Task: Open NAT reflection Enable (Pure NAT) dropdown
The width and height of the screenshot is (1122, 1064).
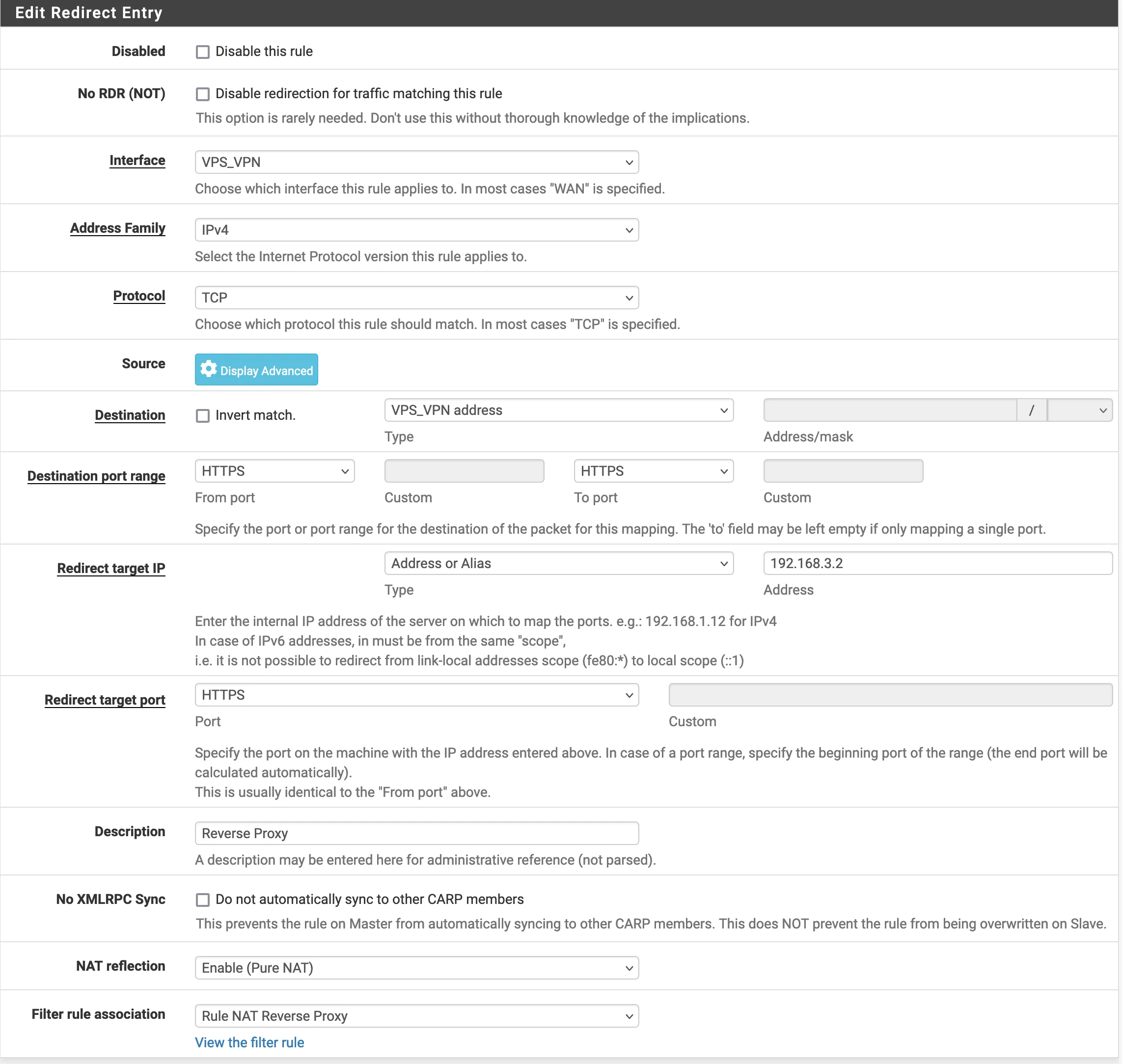Action: pyautogui.click(x=416, y=968)
